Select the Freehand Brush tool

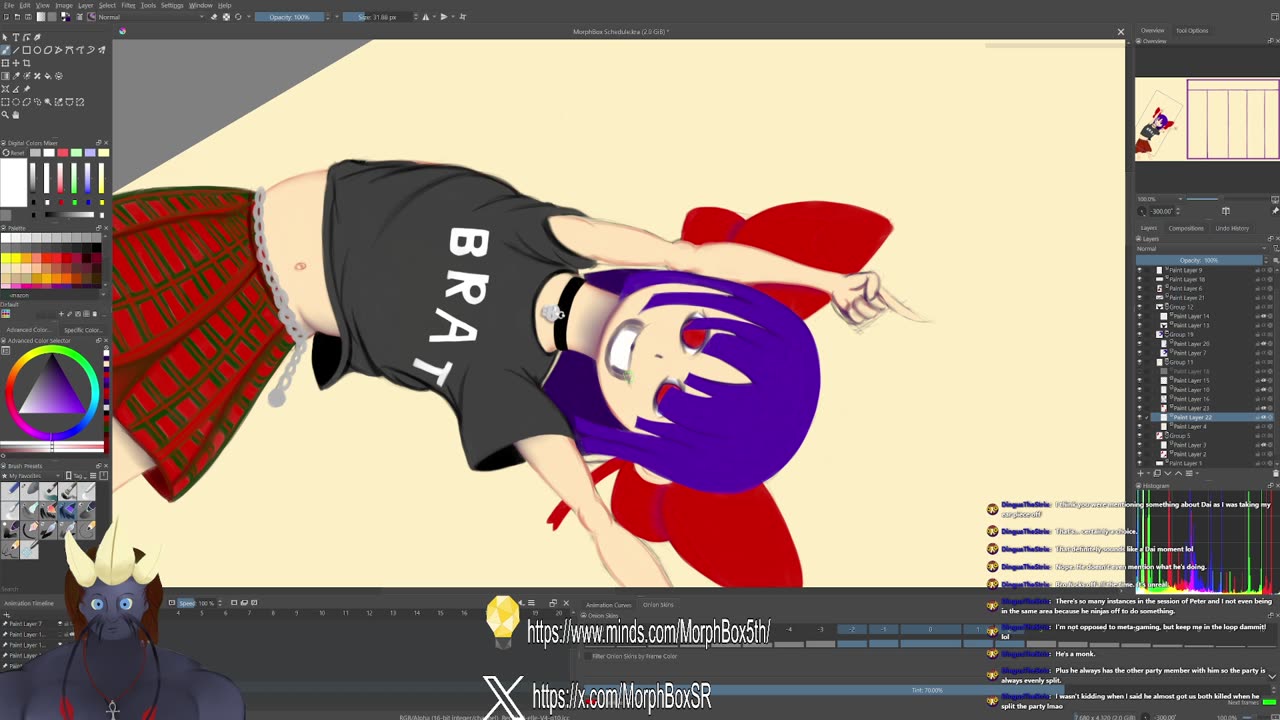pos(5,50)
